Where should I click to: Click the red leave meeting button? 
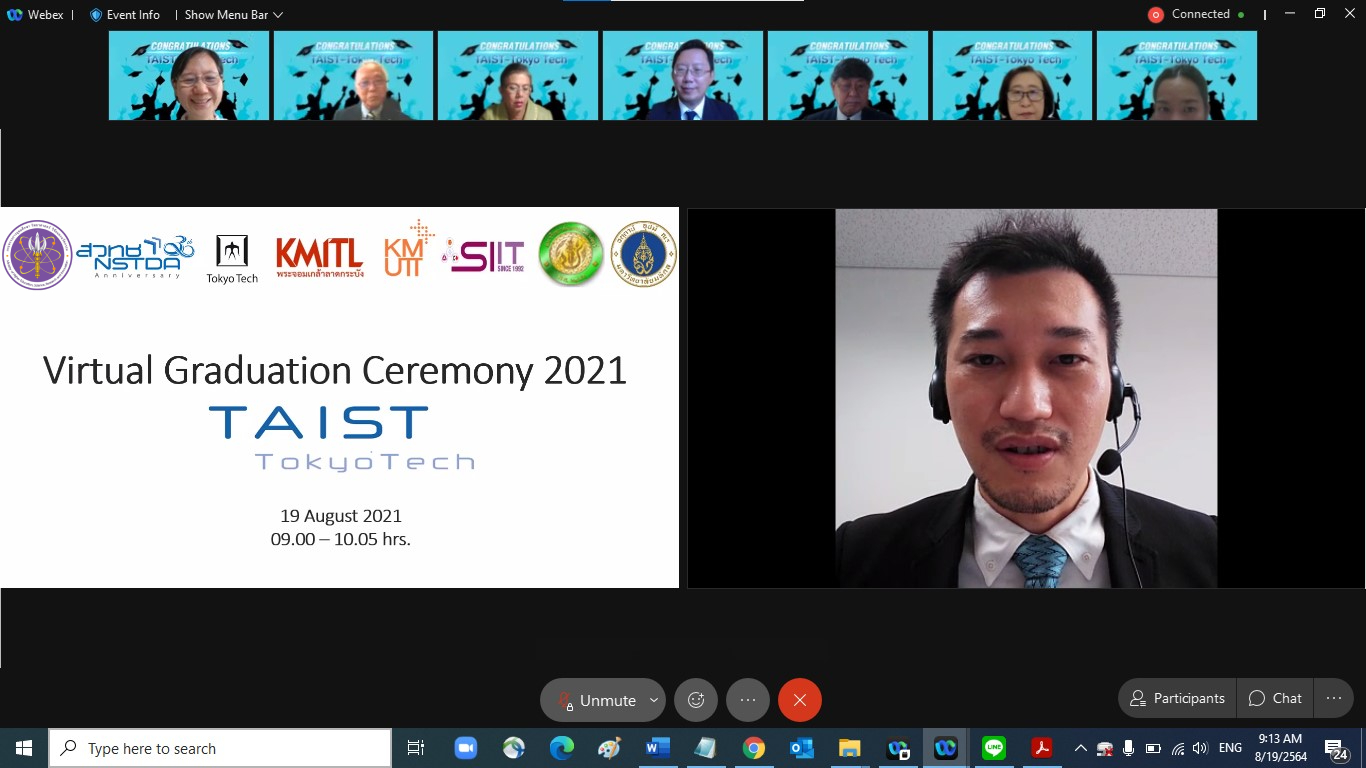pos(800,700)
